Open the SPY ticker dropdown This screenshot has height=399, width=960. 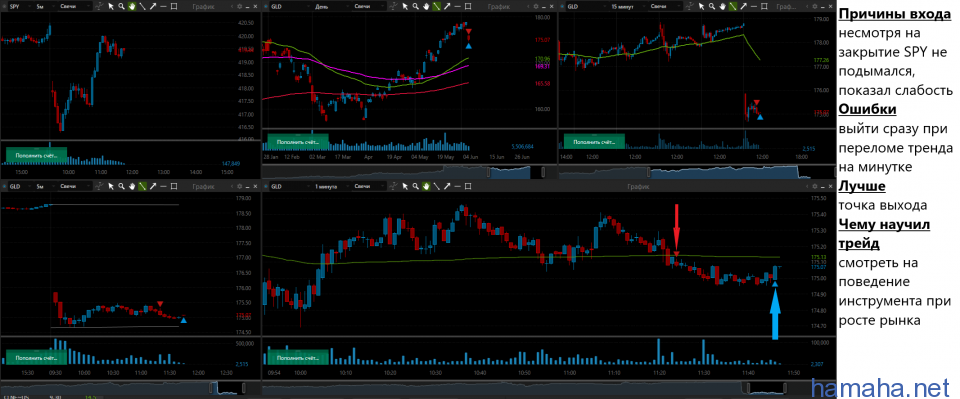[x=20, y=6]
